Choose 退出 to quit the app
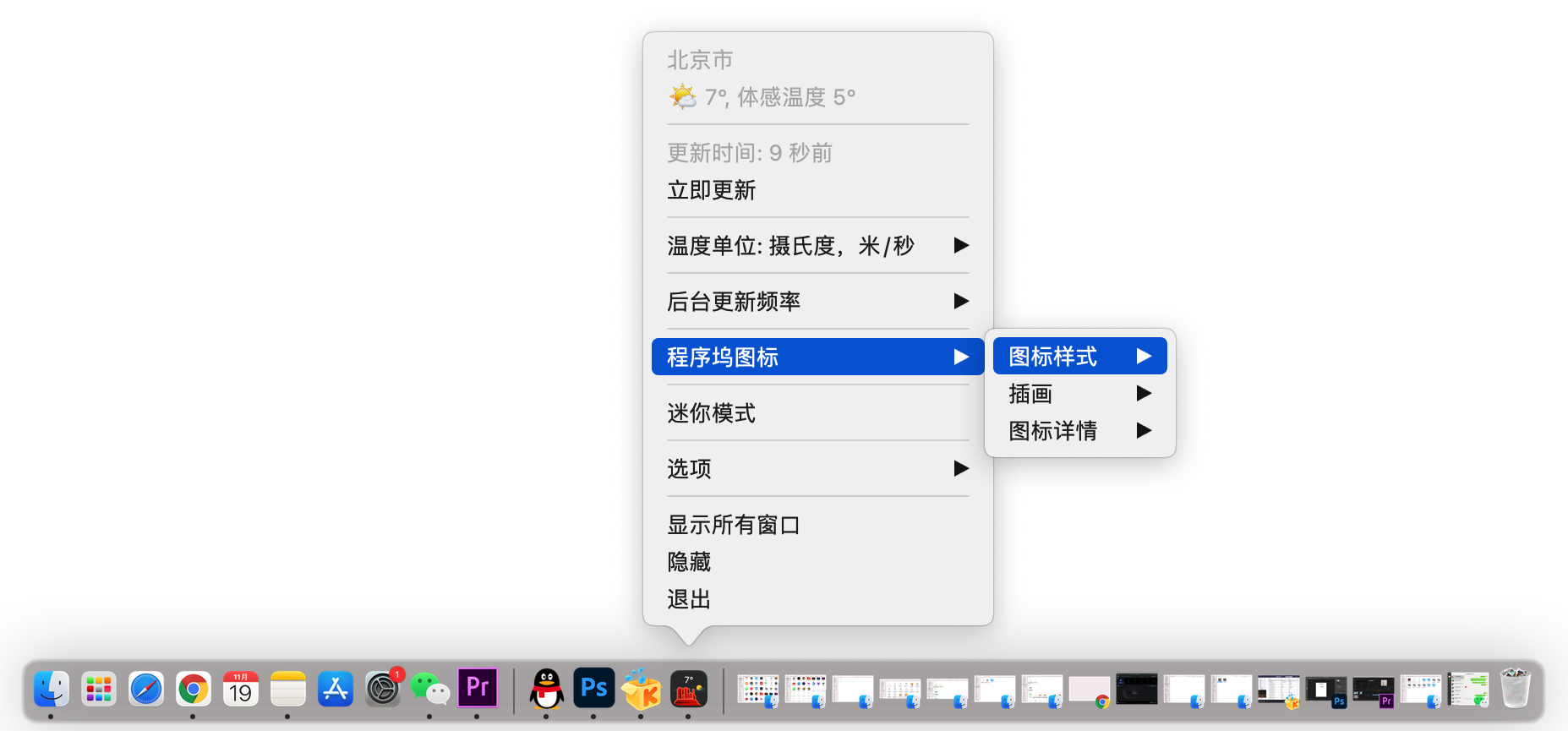The width and height of the screenshot is (1568, 731). 689,599
